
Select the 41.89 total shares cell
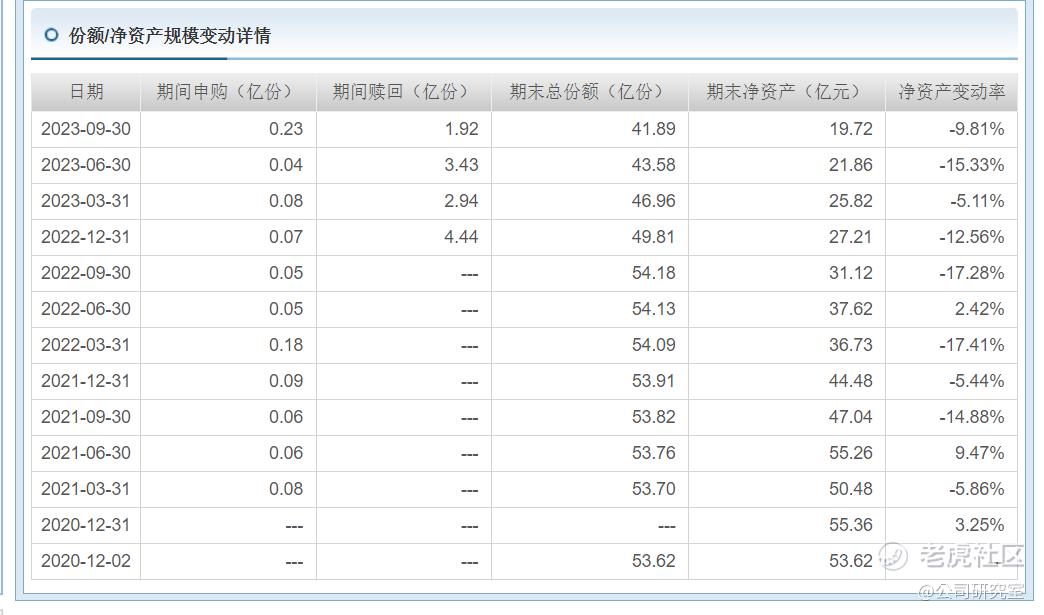[x=589, y=129]
